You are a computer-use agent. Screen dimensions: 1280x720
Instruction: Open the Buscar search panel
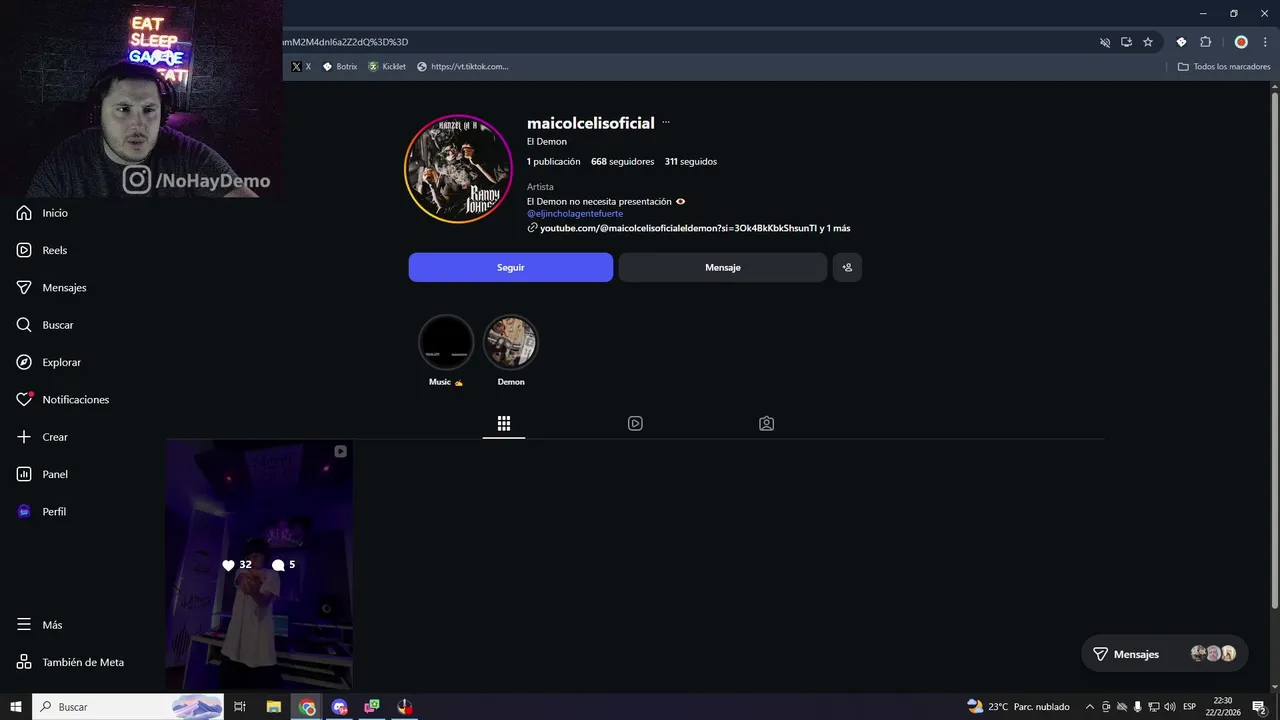[45, 325]
